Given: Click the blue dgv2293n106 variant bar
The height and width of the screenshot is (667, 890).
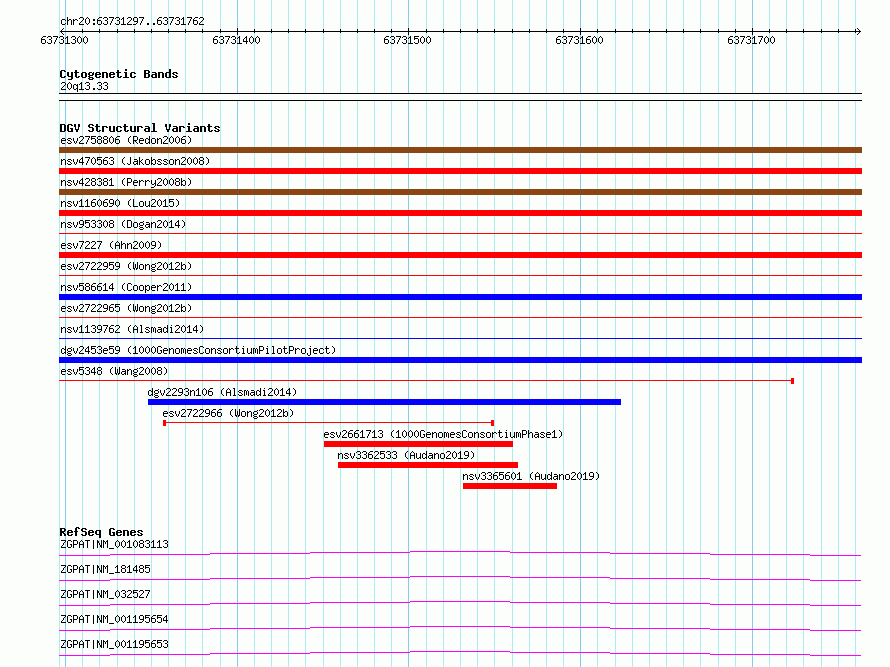Looking at the screenshot, I should (x=384, y=402).
